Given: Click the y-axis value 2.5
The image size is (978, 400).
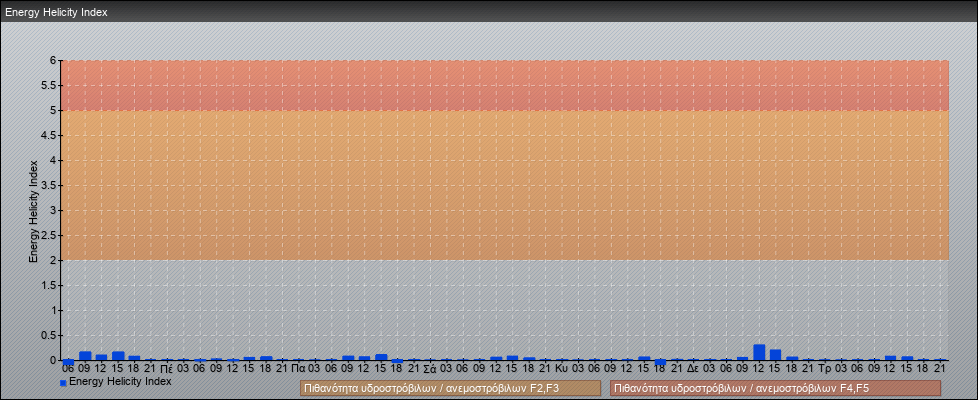Looking at the screenshot, I should (x=49, y=235).
